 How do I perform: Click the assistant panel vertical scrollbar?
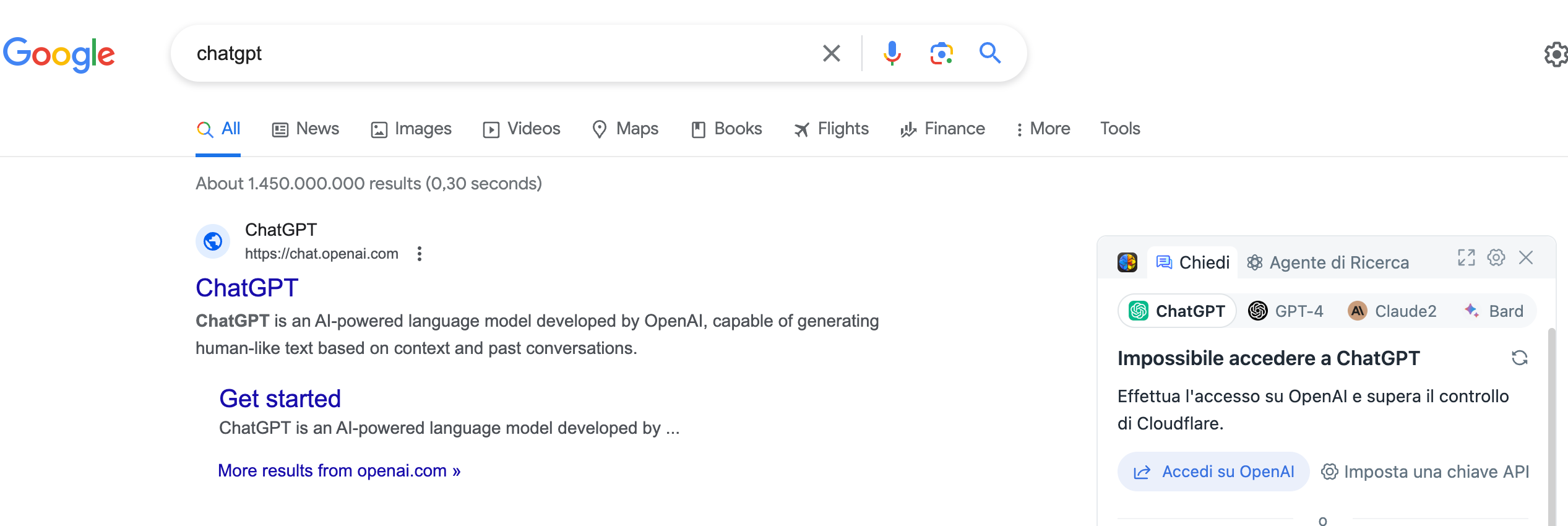coord(1552,427)
